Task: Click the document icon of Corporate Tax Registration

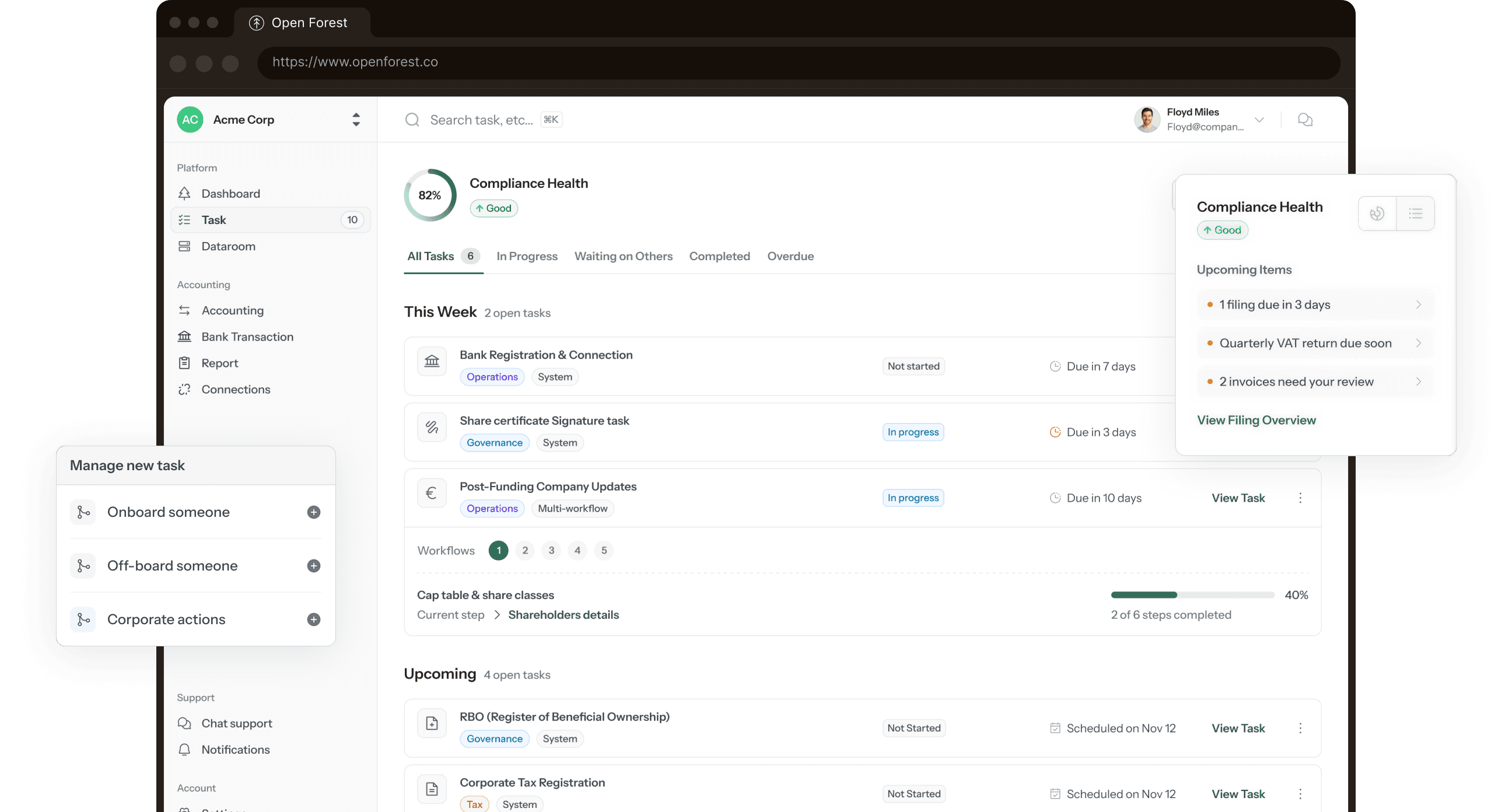Action: pos(432,789)
